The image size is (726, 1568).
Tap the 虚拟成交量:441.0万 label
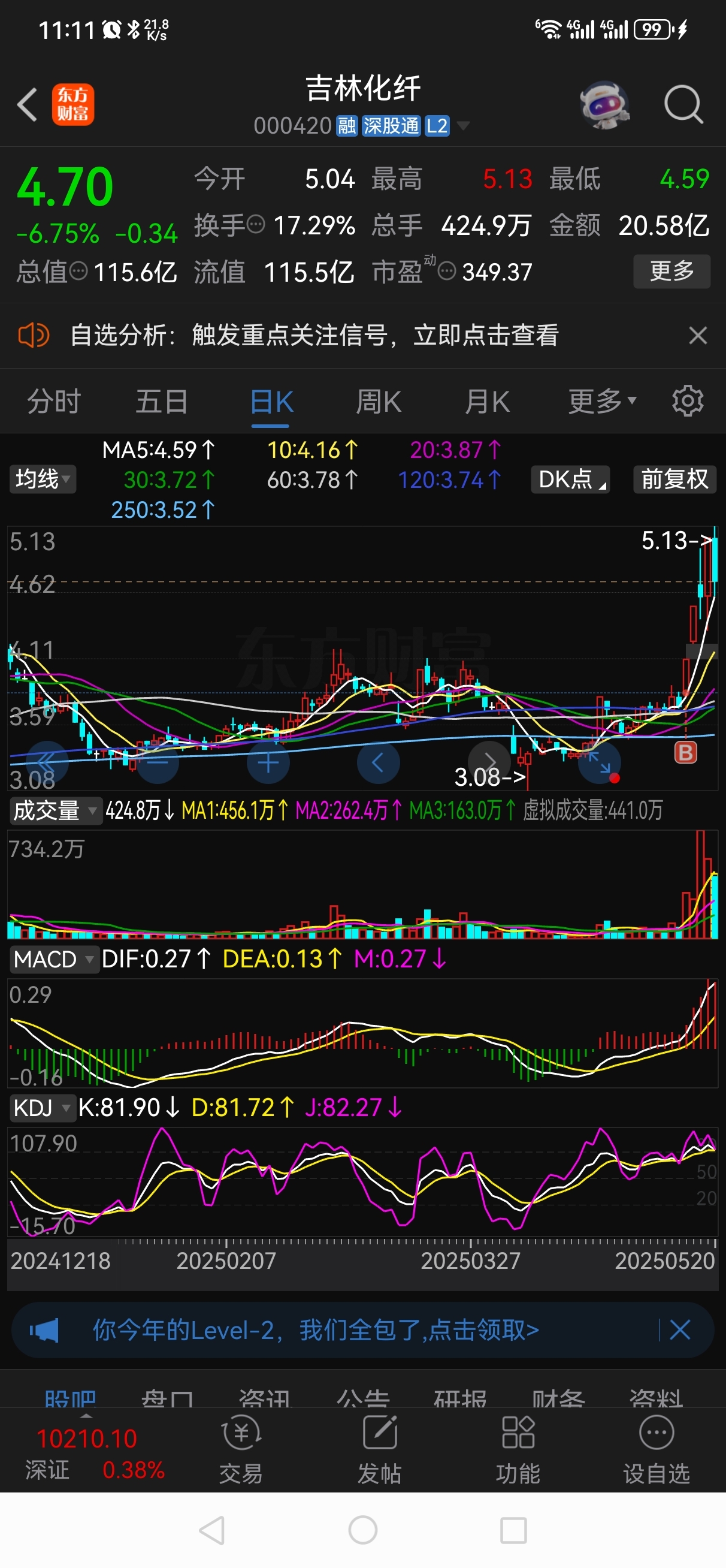pyautogui.click(x=593, y=811)
